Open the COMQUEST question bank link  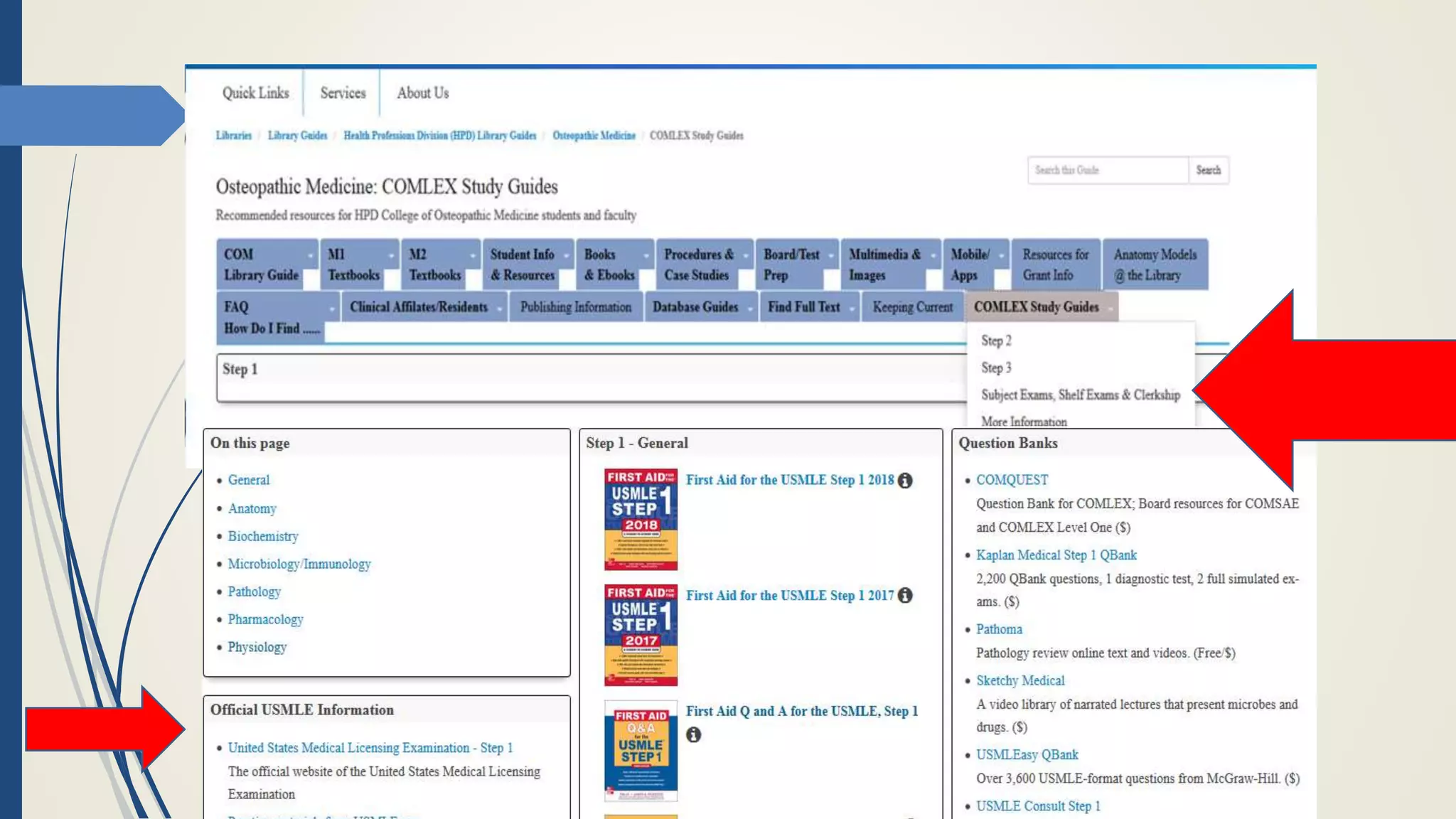[1012, 480]
